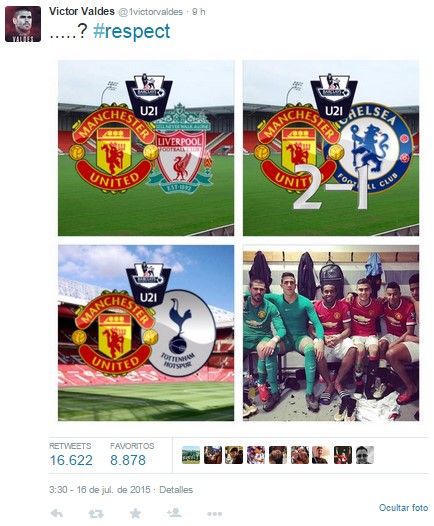Image resolution: width=434 pixels, height=526 pixels.
Task: Open the #respect hashtag
Action: point(131,31)
